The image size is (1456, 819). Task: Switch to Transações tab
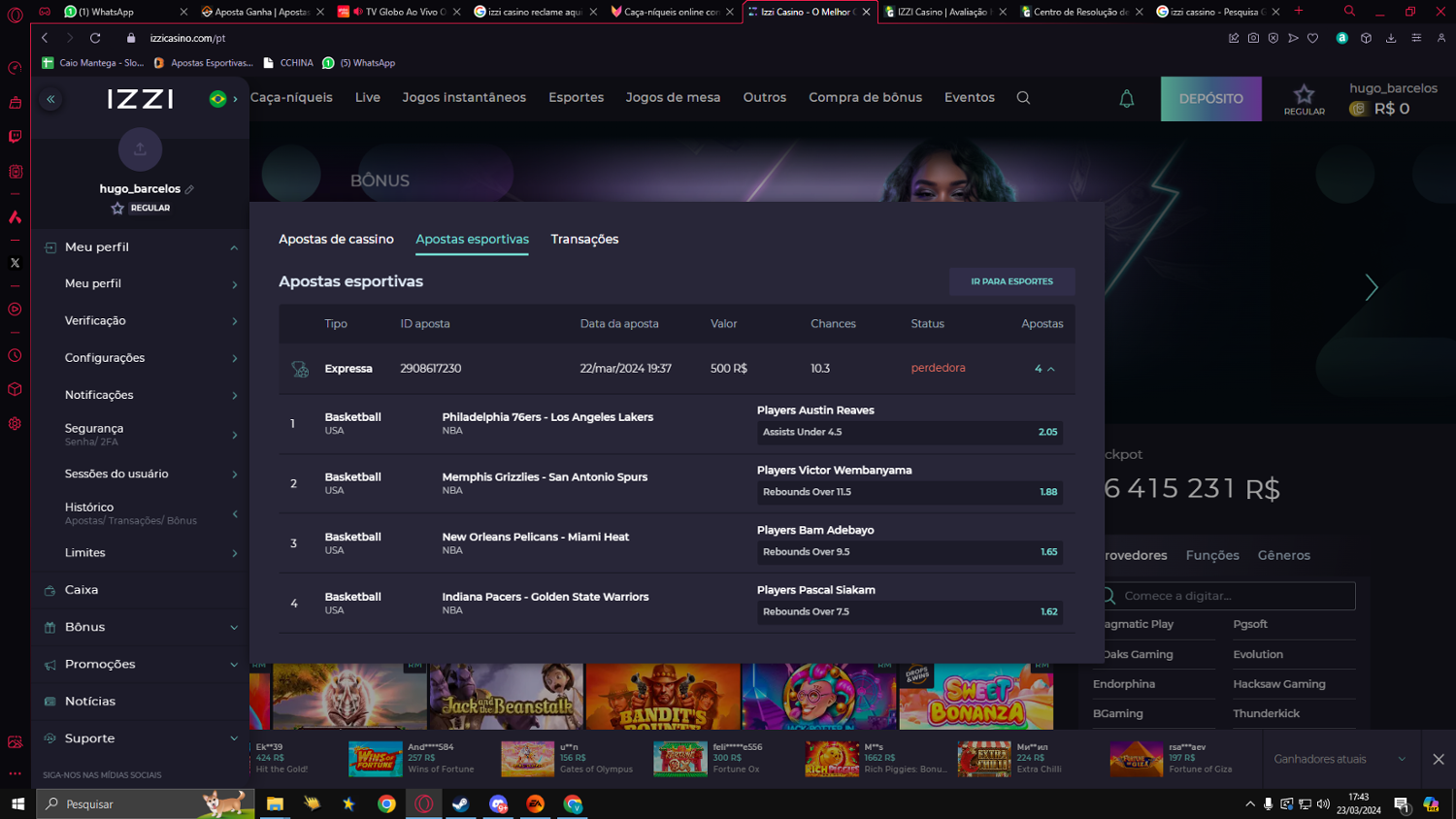(x=584, y=240)
